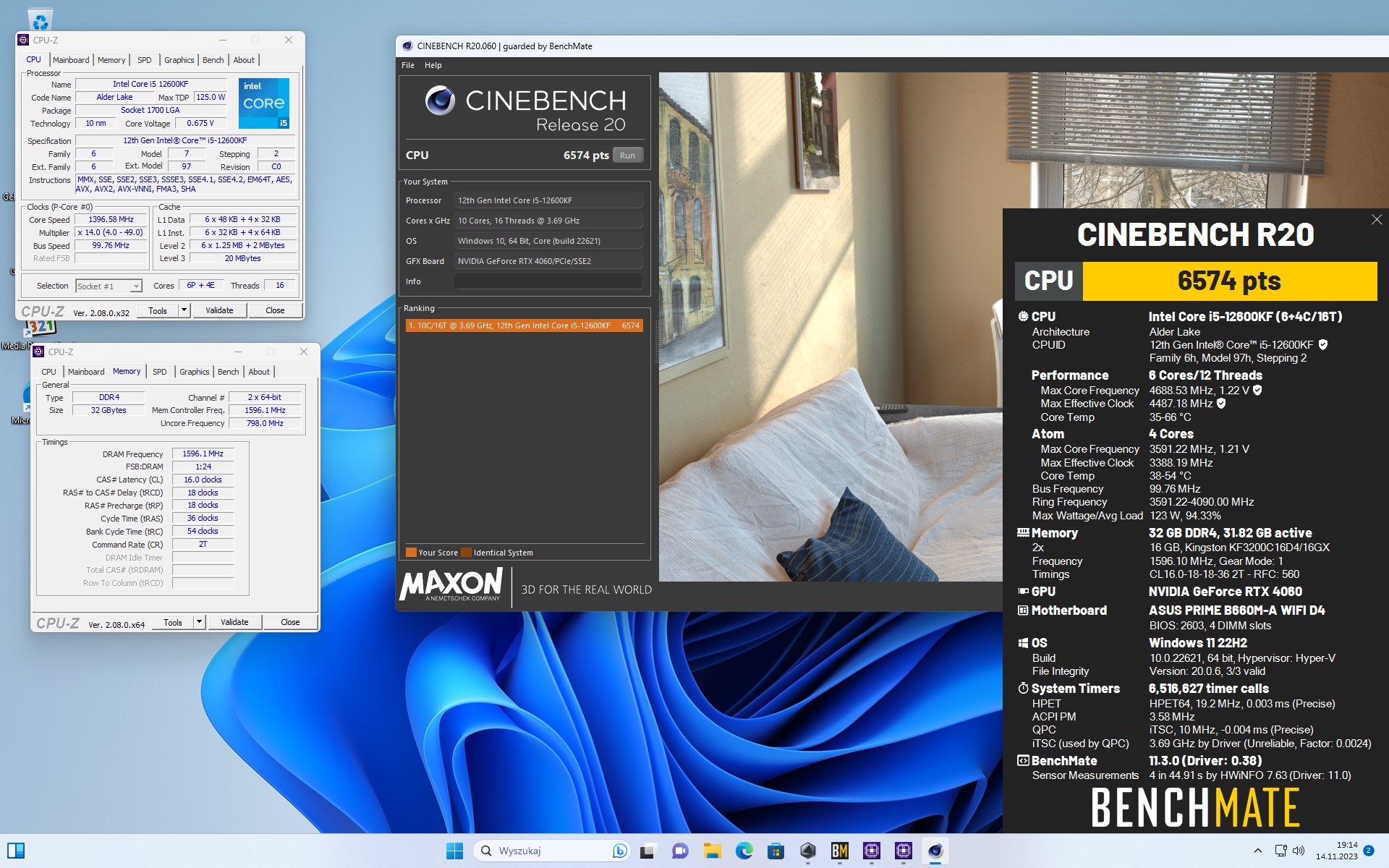Viewport: 1389px width, 868px height.
Task: Open the Recycle Bin desktop icon
Action: click(41, 20)
